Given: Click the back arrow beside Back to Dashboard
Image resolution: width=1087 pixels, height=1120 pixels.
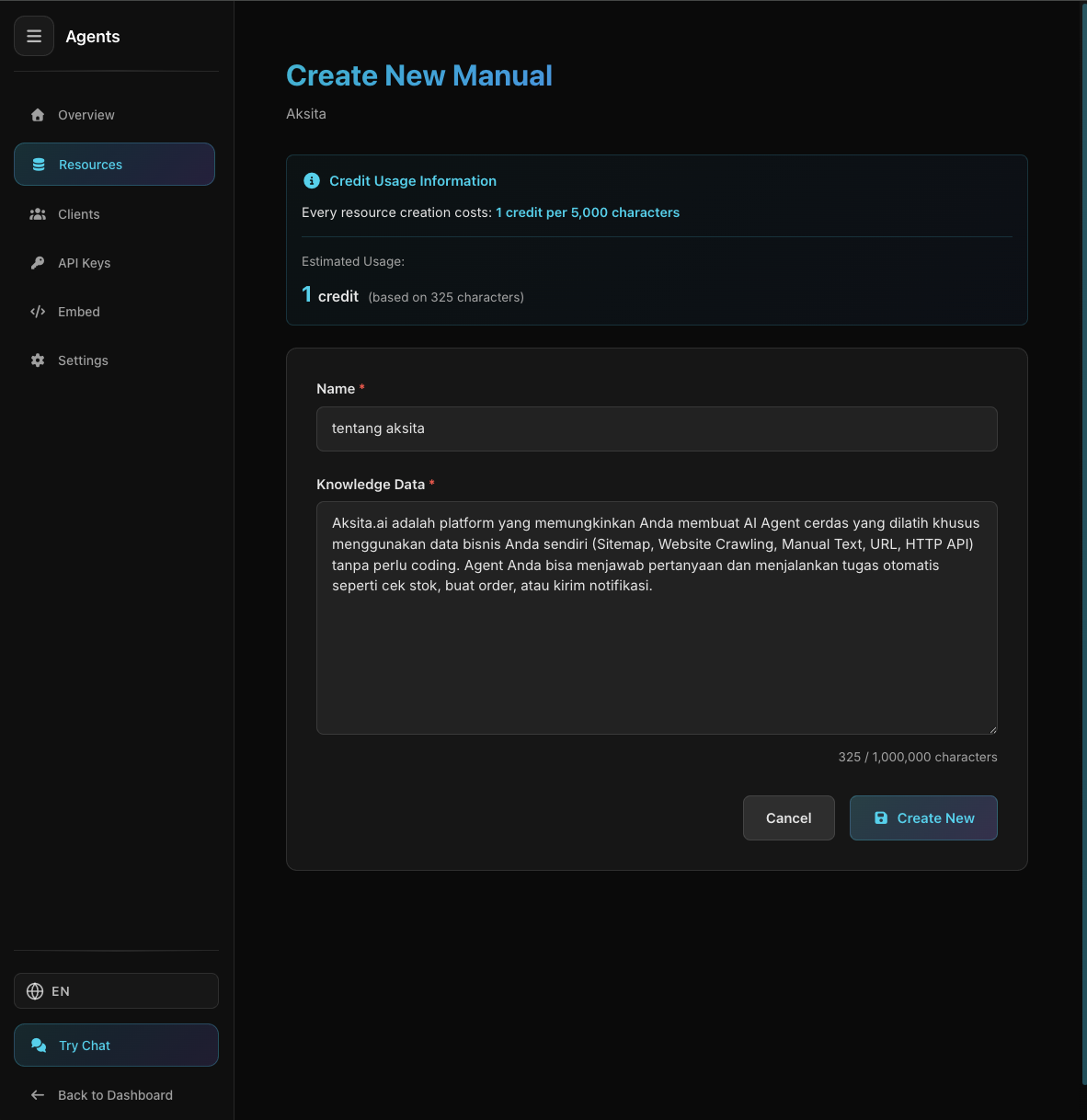Looking at the screenshot, I should pyautogui.click(x=37, y=1094).
